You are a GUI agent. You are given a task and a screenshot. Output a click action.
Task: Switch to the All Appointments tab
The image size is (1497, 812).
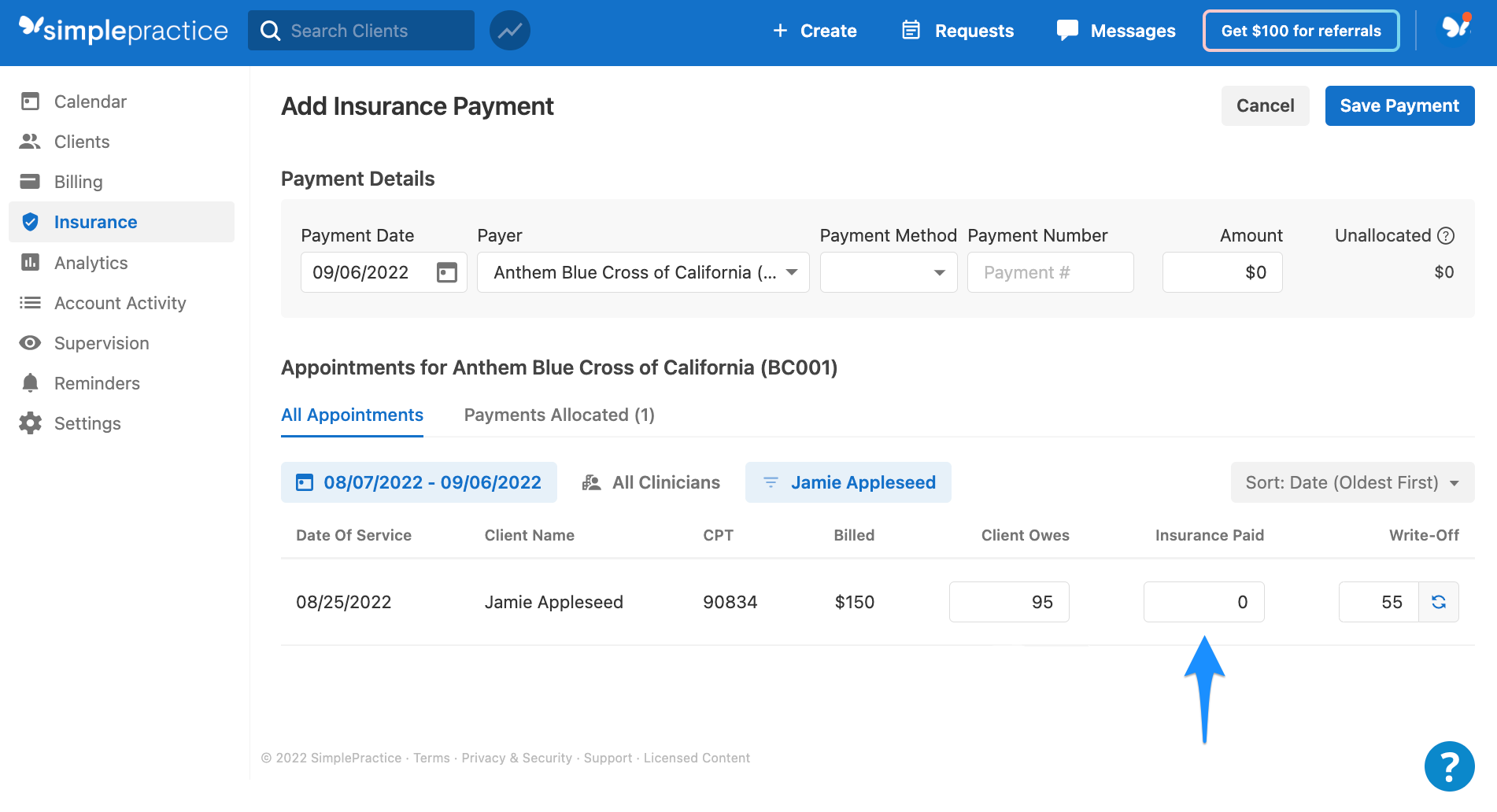pos(352,415)
